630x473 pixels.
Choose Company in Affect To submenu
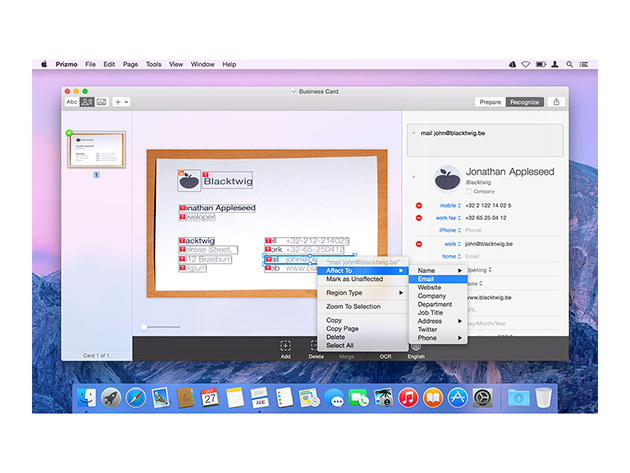pos(438,296)
